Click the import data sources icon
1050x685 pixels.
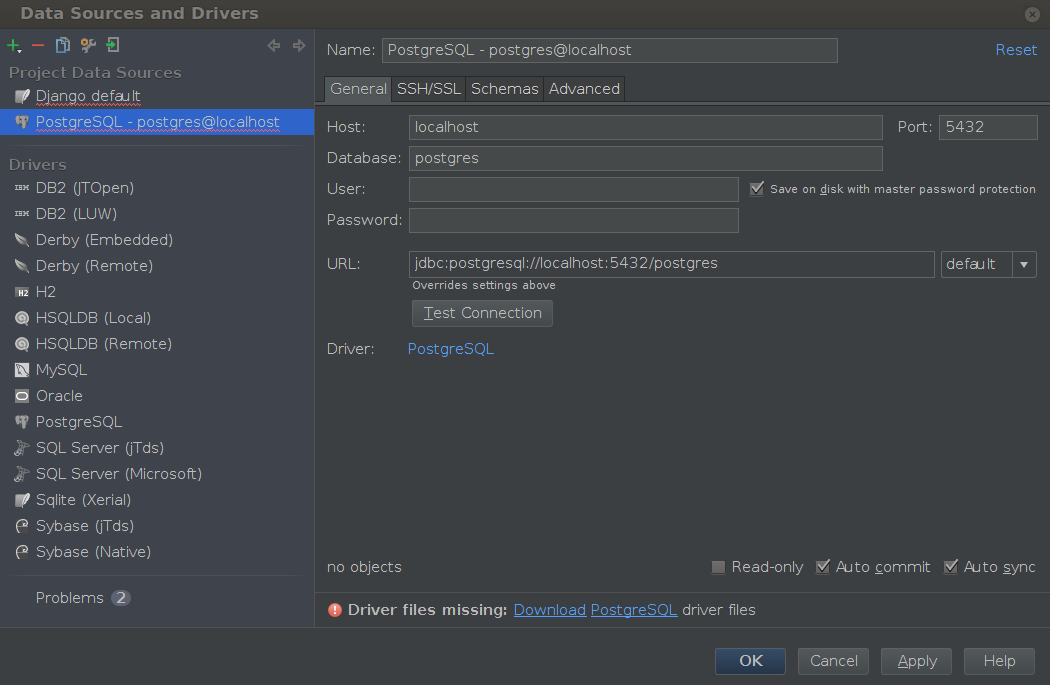click(x=112, y=45)
